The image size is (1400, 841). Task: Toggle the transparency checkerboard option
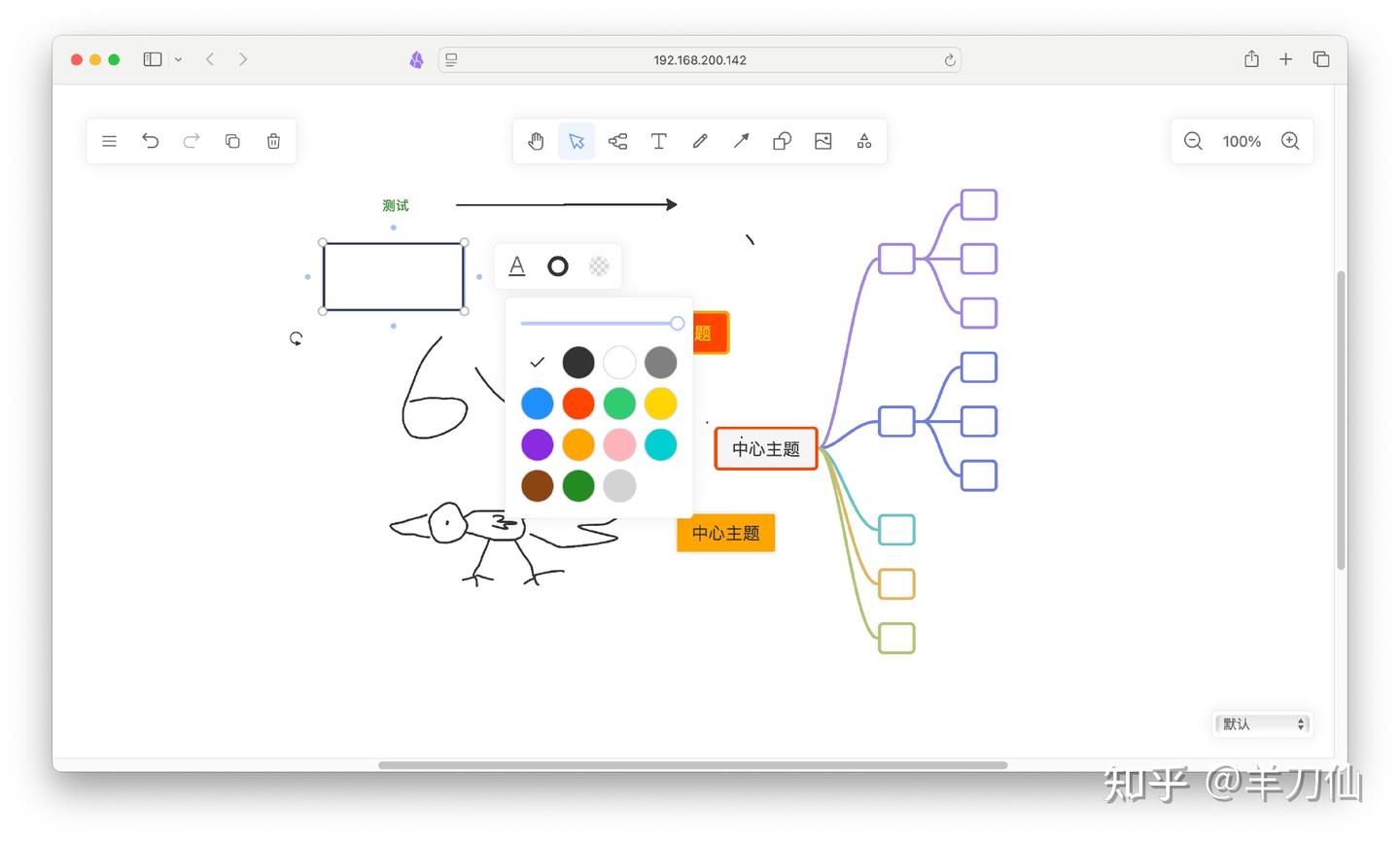pos(598,265)
